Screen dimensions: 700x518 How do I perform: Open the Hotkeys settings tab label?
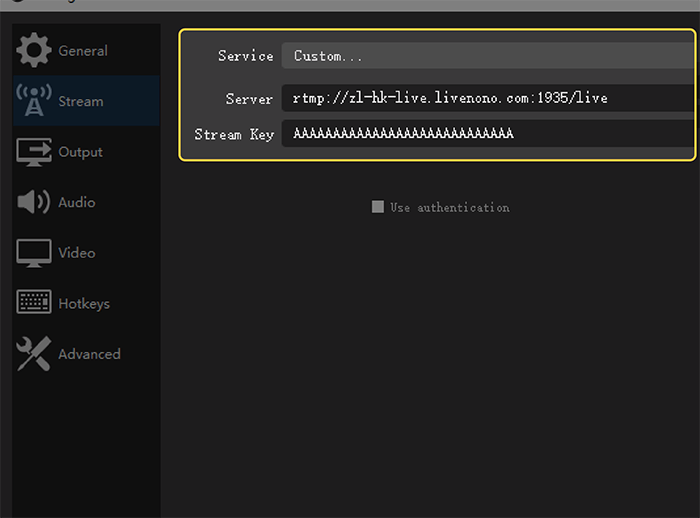tap(84, 303)
